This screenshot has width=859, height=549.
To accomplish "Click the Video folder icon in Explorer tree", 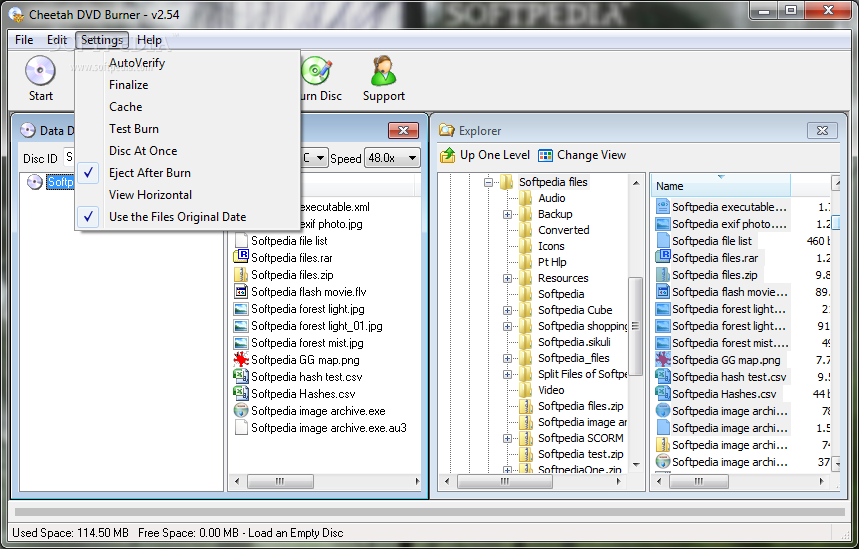I will tap(526, 390).
